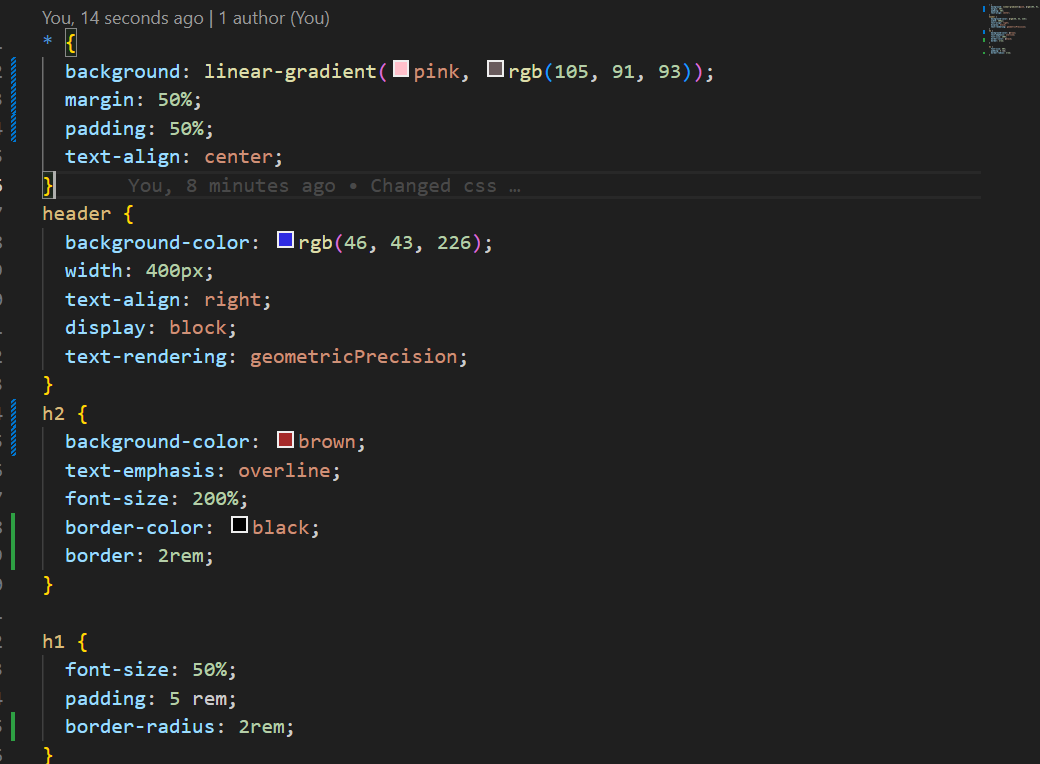This screenshot has width=1040, height=764.
Task: Place cursor on 'margin: 50%' line
Action: 133,99
